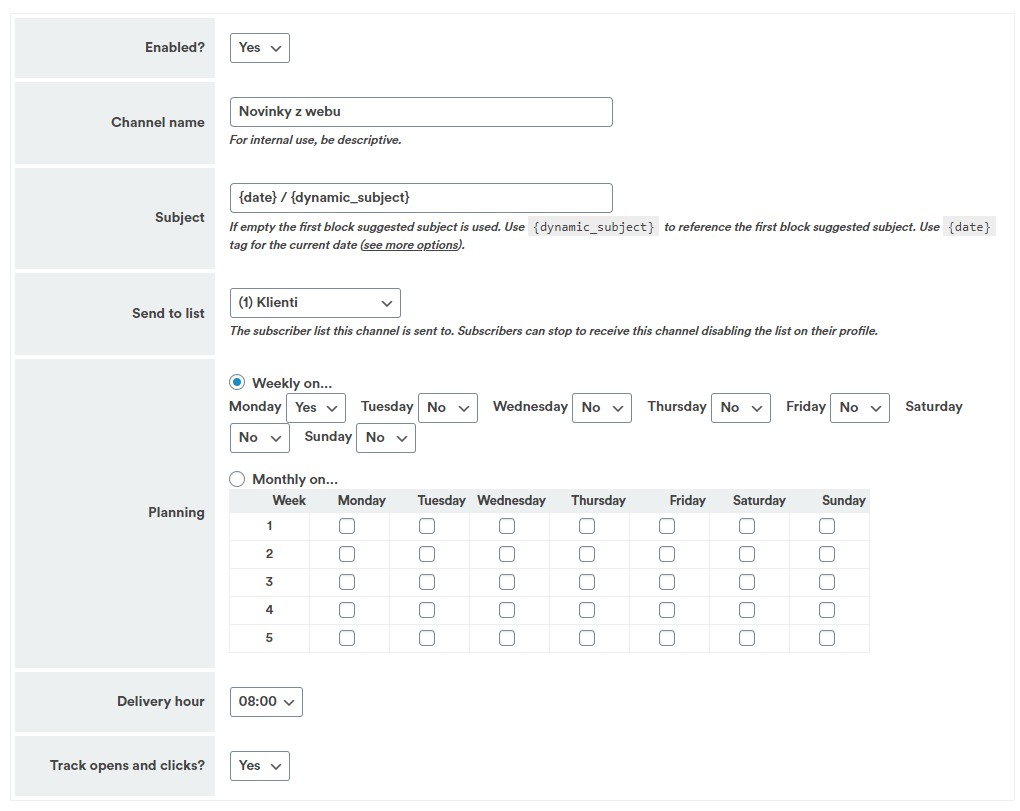Check Wednesday in week 2 of monthly table

coord(507,554)
